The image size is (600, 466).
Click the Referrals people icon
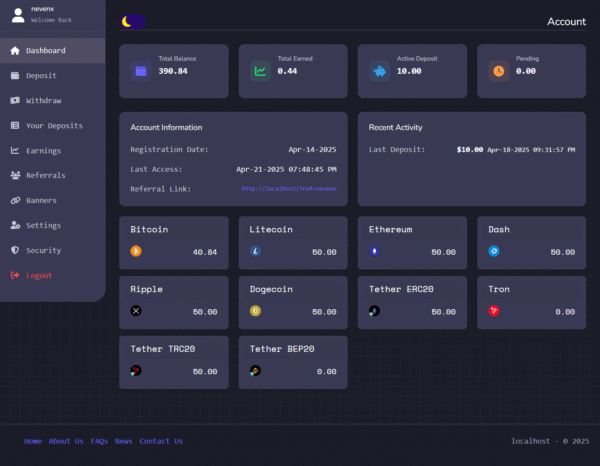(15, 175)
